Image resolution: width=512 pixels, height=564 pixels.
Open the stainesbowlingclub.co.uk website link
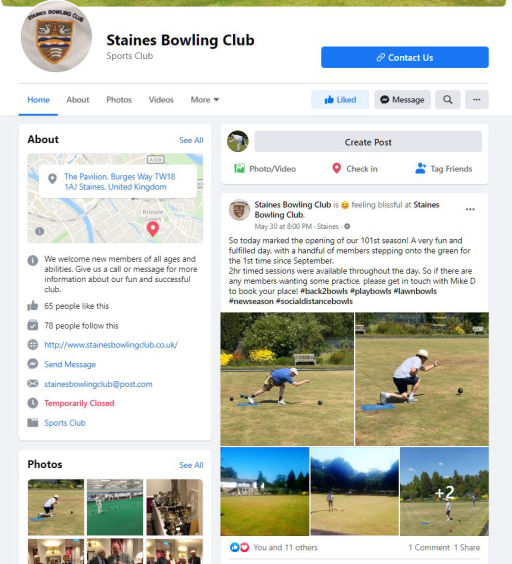coord(111,345)
